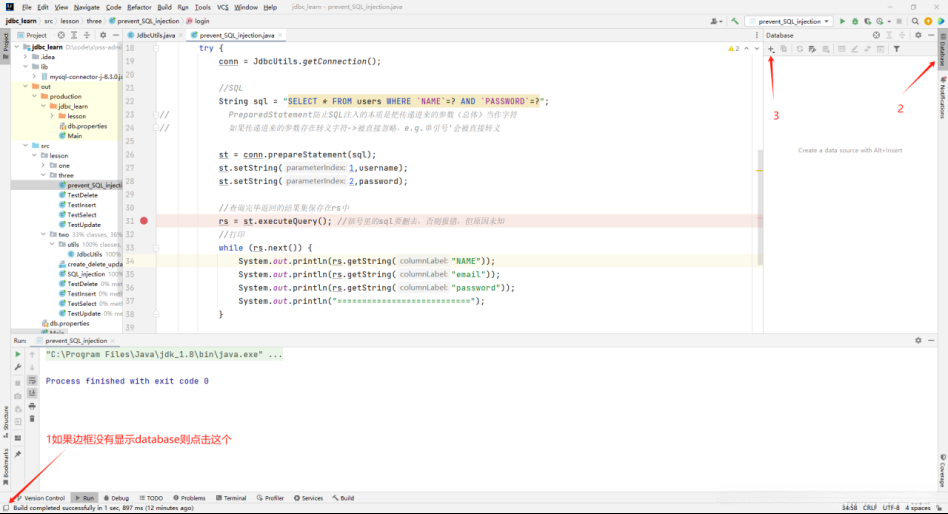This screenshot has width=948, height=514.
Task: Open Project panel options gear
Action: pyautogui.click(x=103, y=35)
